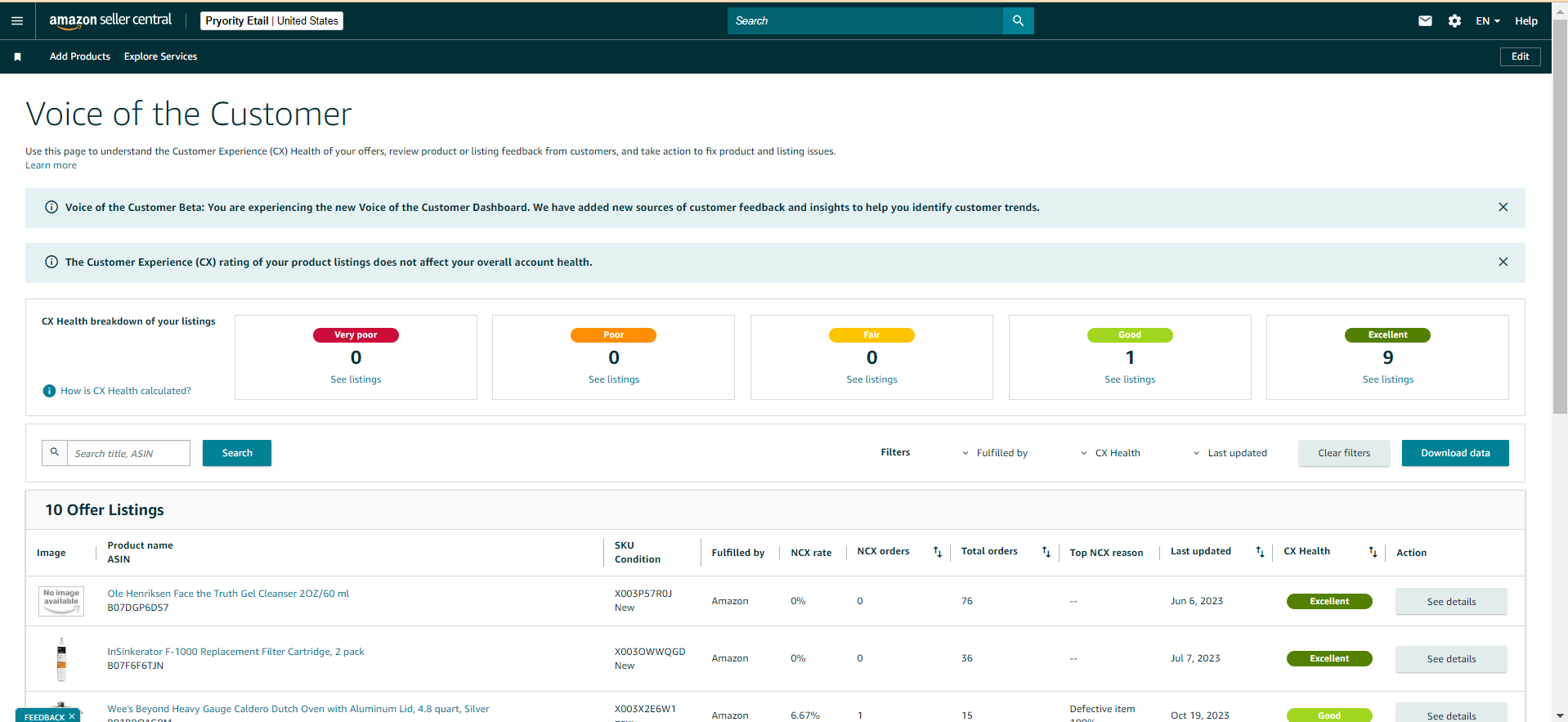1568x722 pixels.
Task: Click ASIN B07DGP6DS7 text
Action: coord(138,608)
